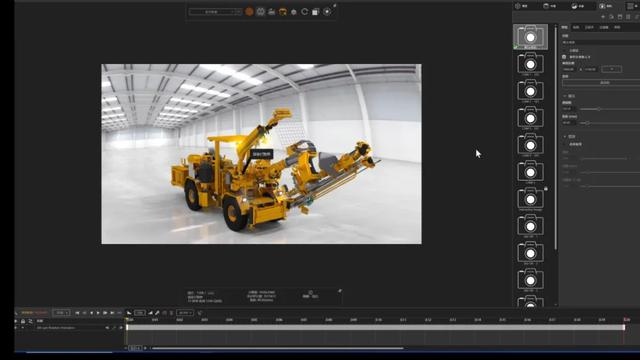Click the add plus icon above camera settings
This screenshot has height=360, width=640.
pyautogui.click(x=603, y=17)
